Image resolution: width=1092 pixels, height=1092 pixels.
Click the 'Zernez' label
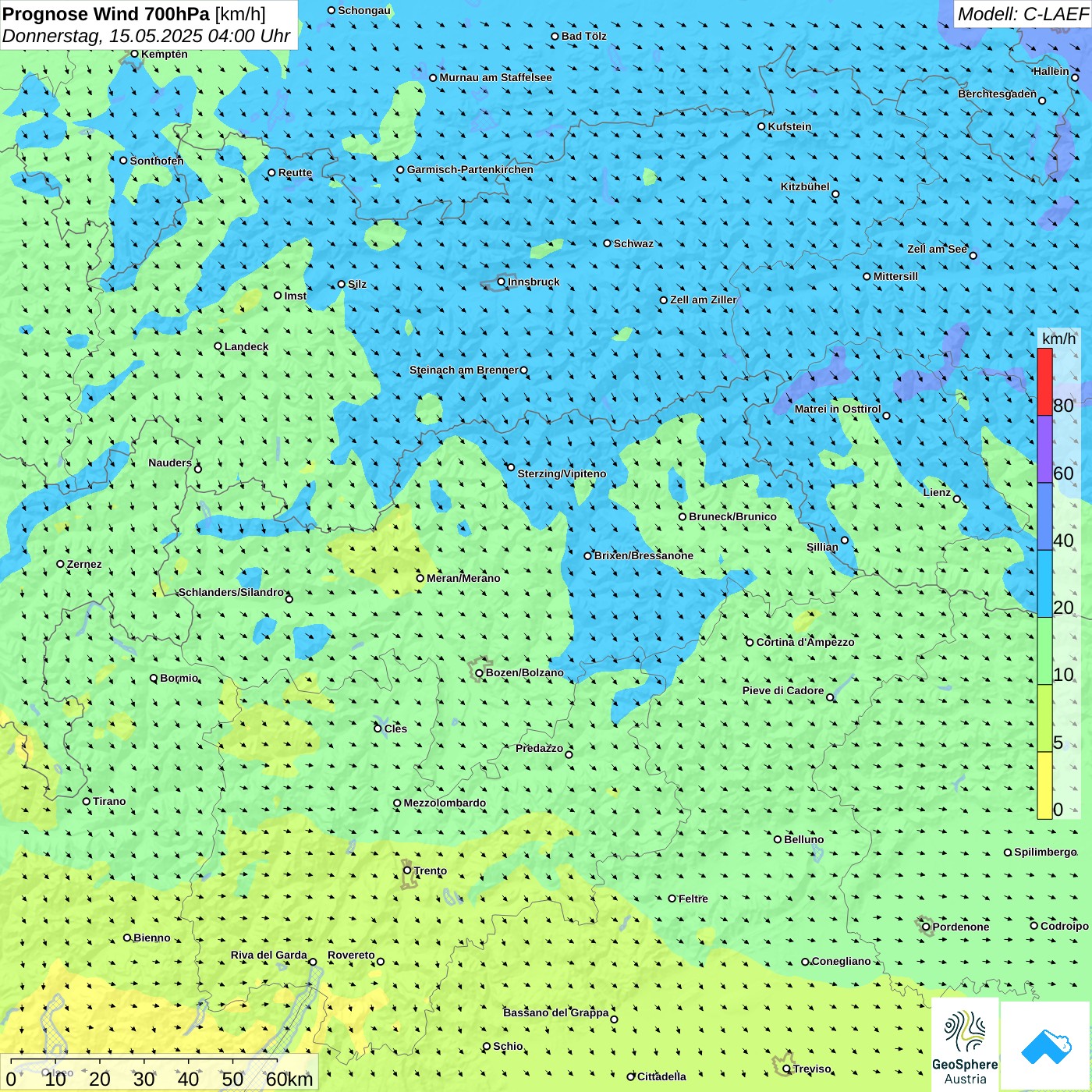(x=84, y=564)
